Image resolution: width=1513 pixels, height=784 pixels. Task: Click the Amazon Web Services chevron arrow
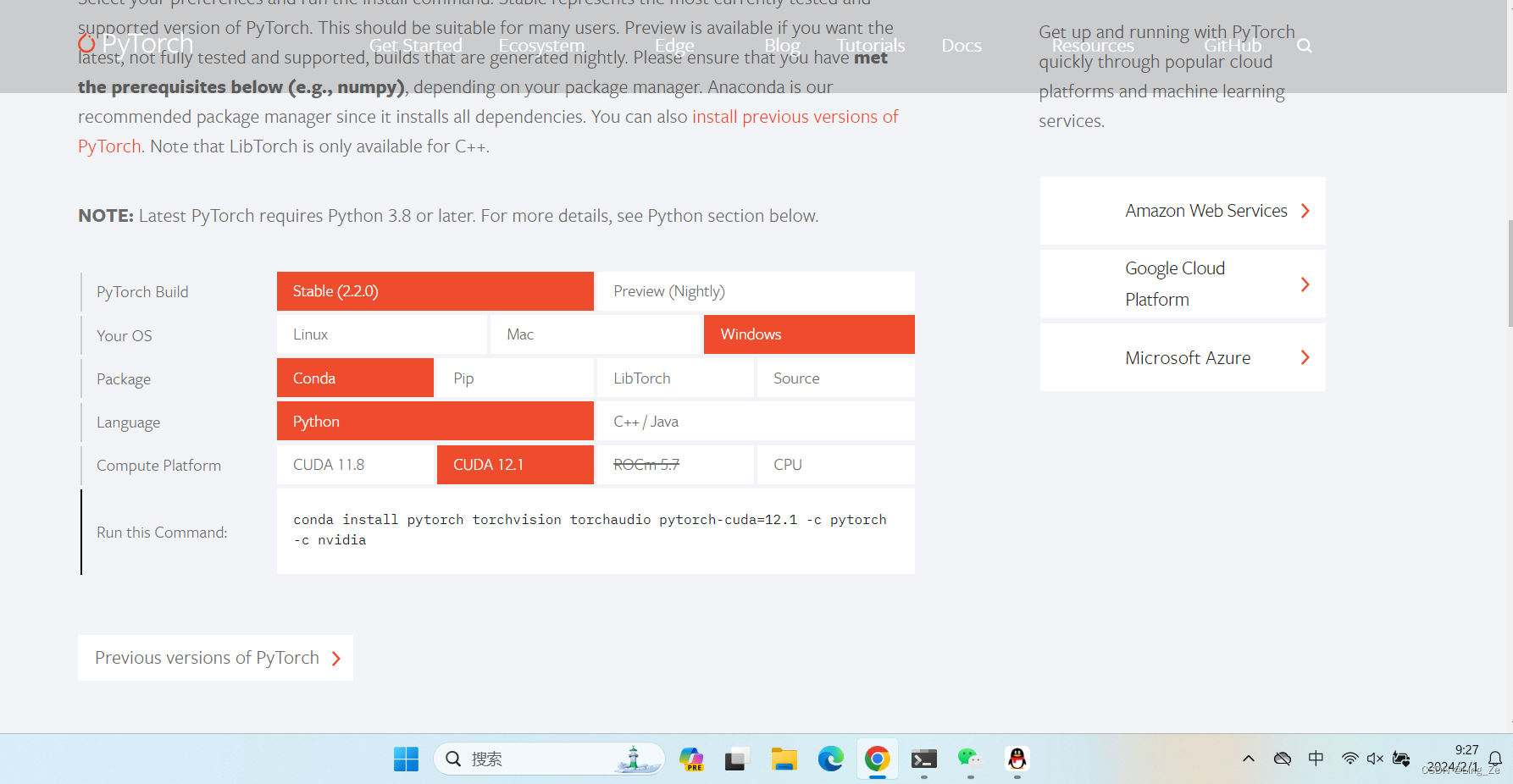(1305, 211)
